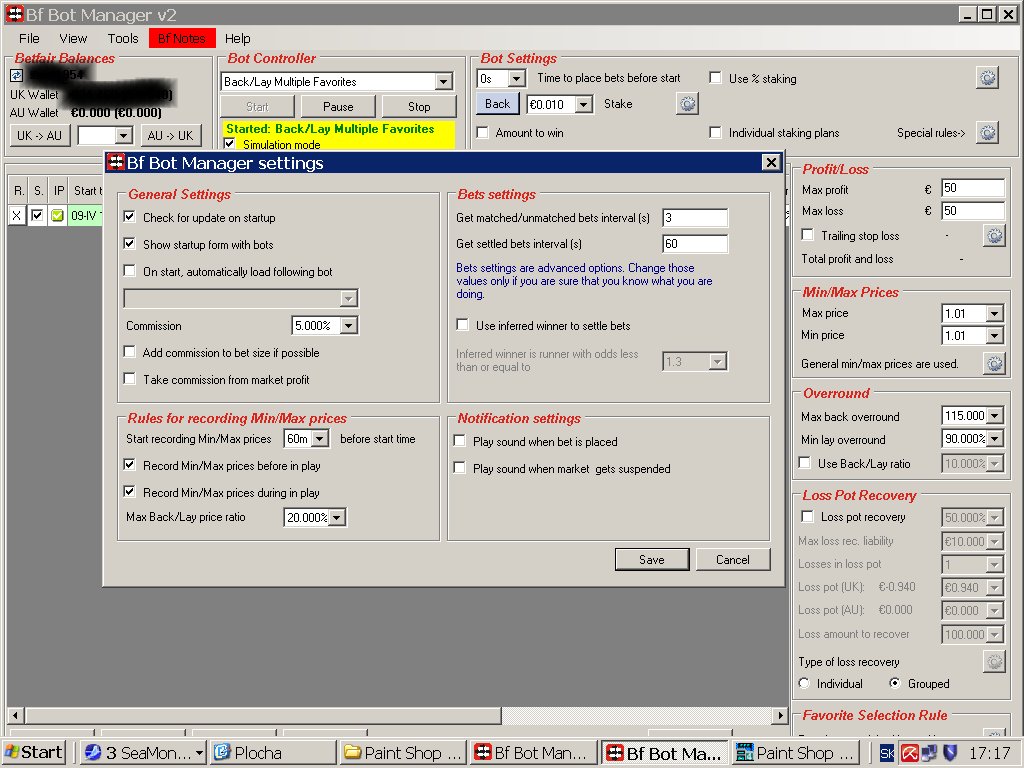
Task: Toggle Record Min/Max prices before in play
Action: 130,465
